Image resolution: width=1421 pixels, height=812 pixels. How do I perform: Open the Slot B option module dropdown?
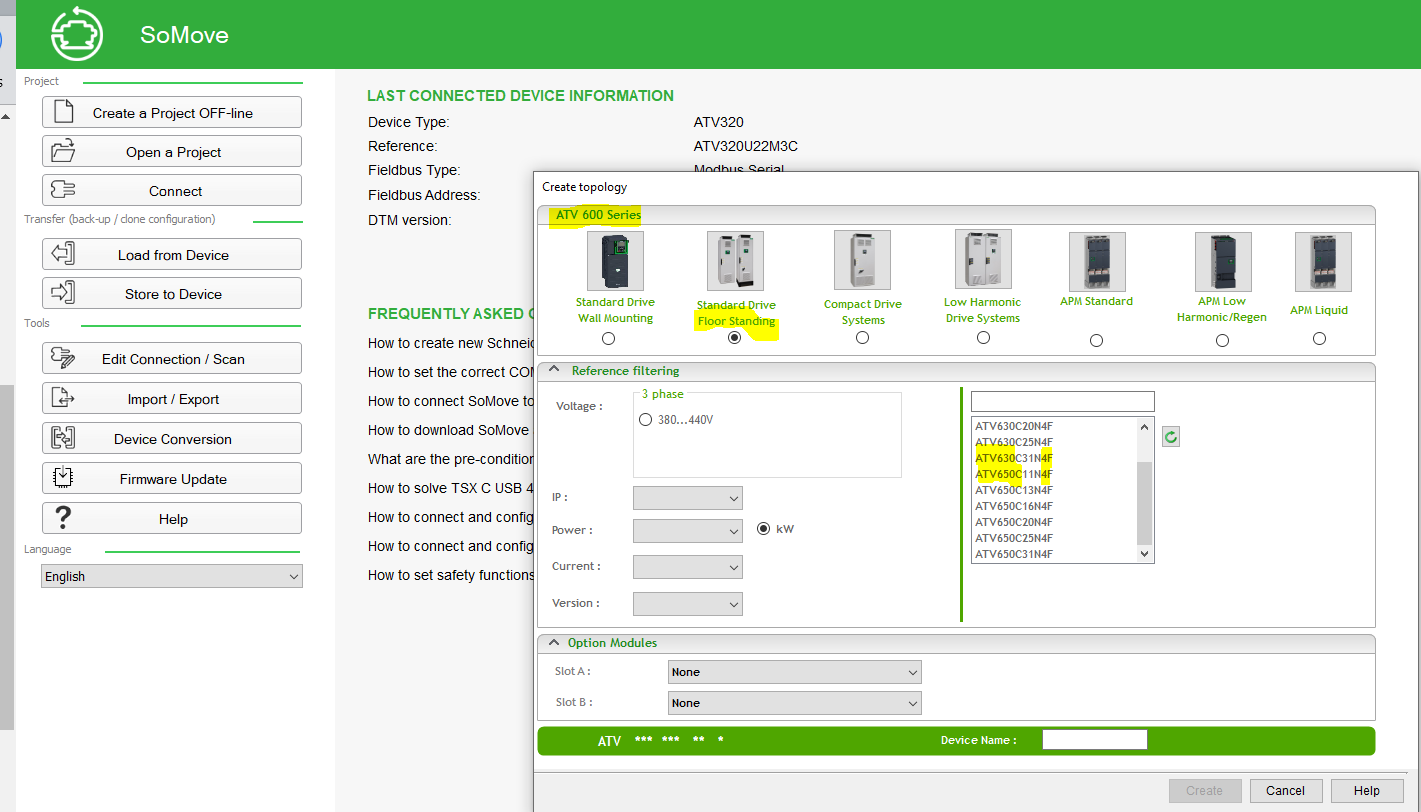coord(794,703)
